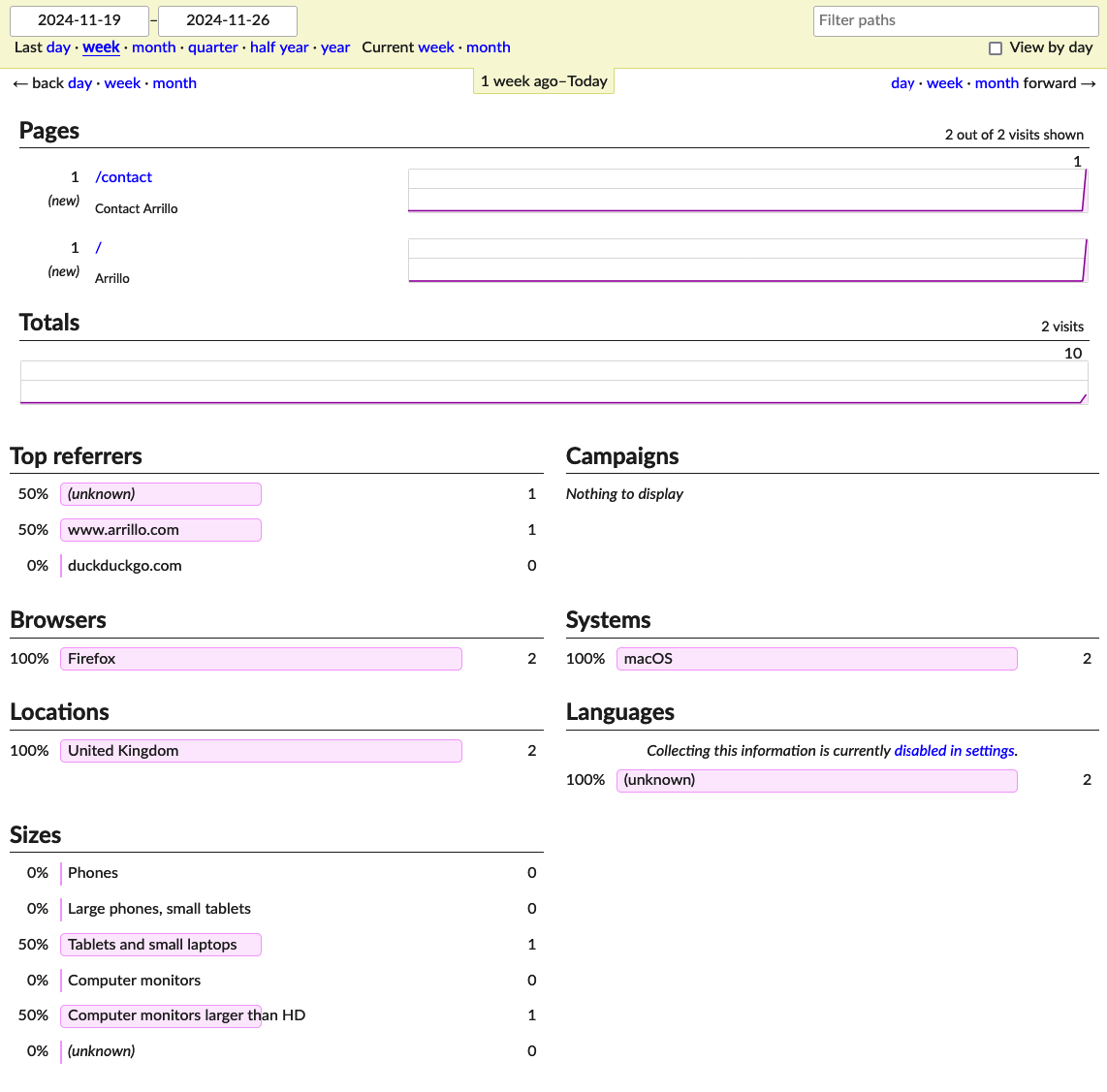
Task: Switch to Current month view
Action: click(488, 47)
